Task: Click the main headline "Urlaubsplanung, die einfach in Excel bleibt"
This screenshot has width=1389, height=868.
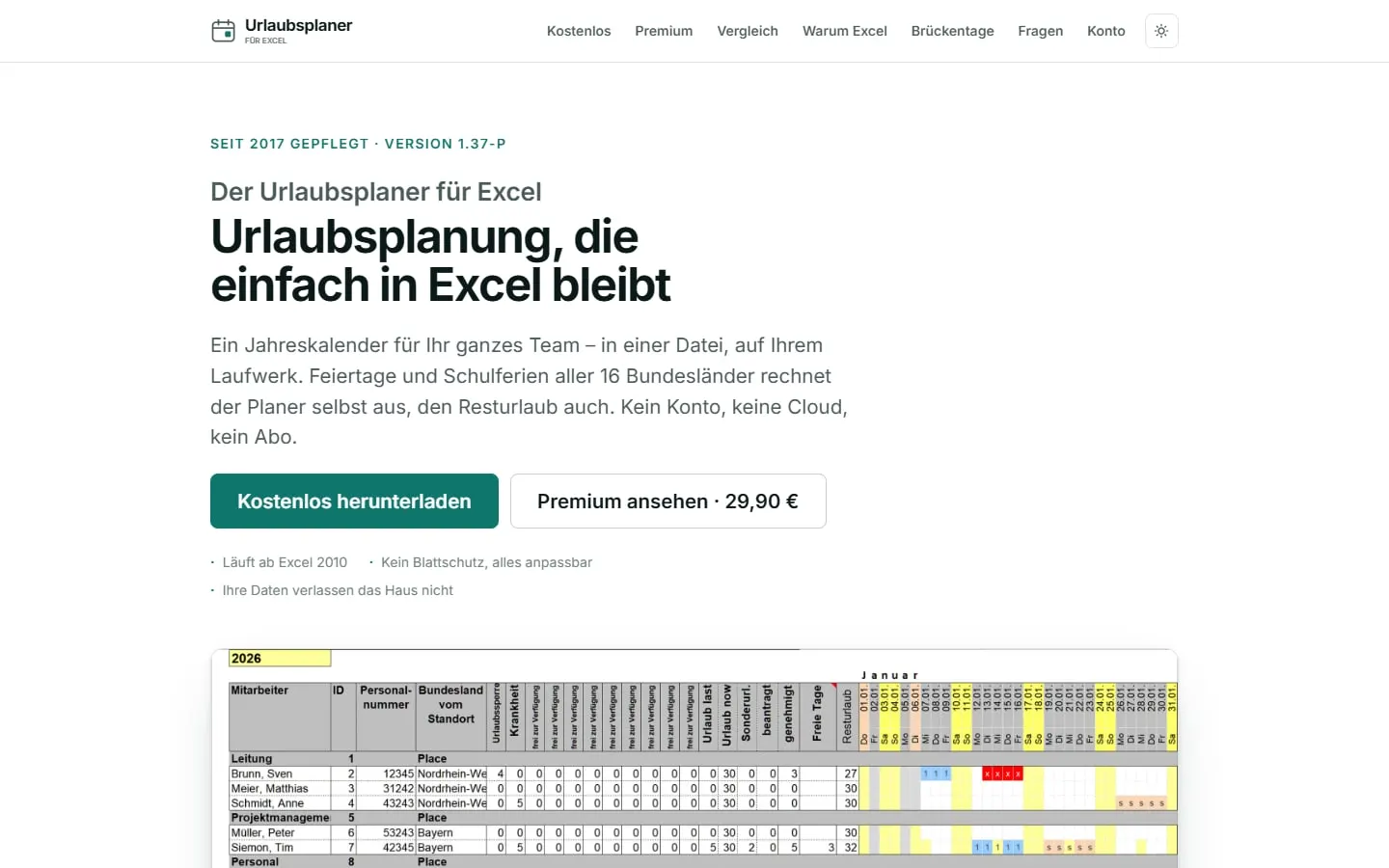Action: pos(441,260)
